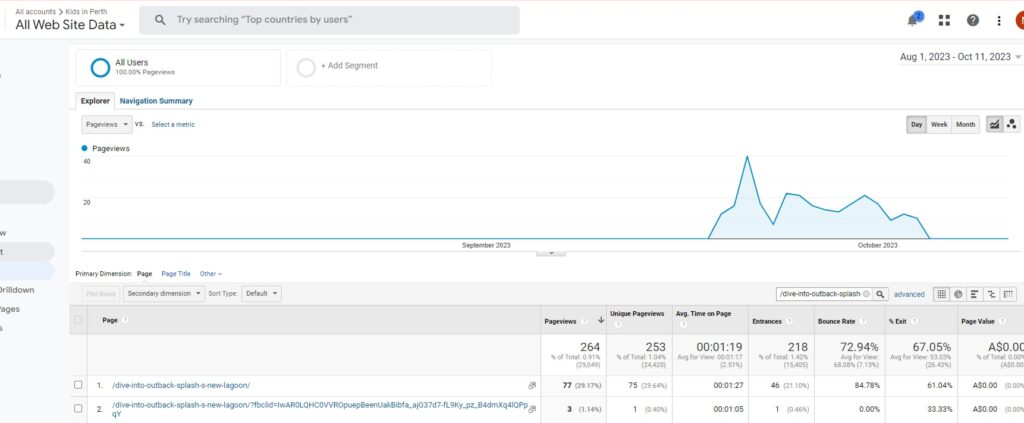1024x423 pixels.
Task: Expand the Secondary dimension dropdown
Action: (x=165, y=294)
